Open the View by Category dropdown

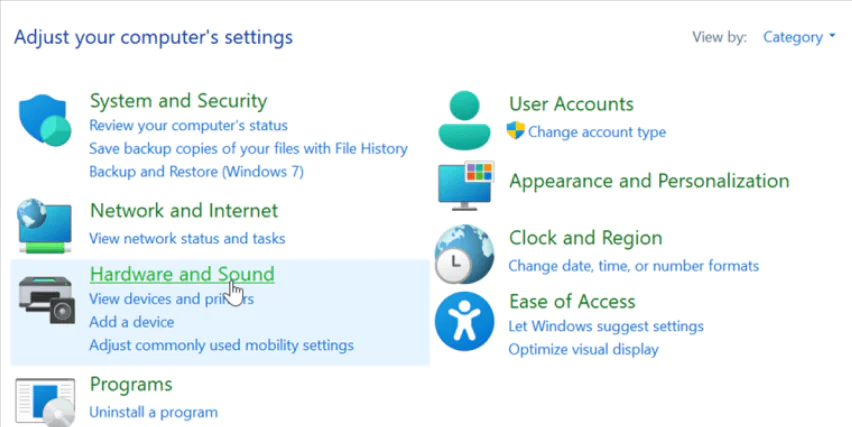point(799,37)
